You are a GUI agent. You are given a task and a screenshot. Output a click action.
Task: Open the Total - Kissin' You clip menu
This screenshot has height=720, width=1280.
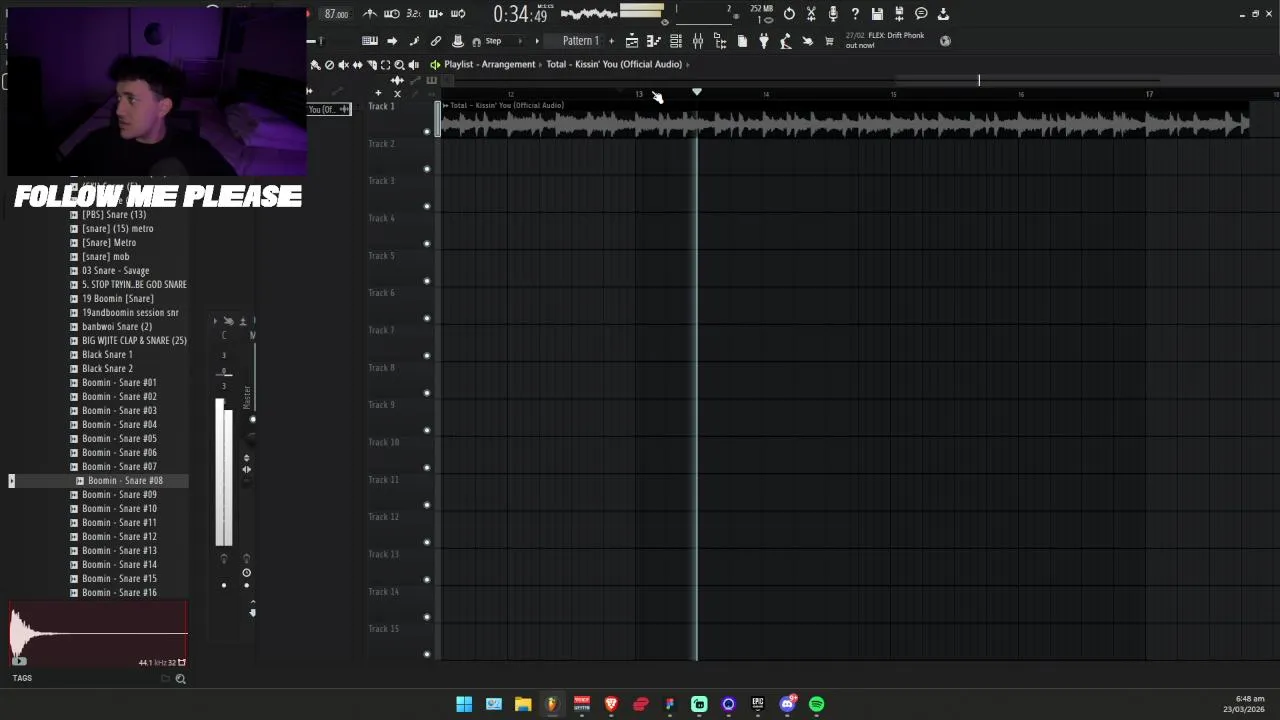(446, 105)
